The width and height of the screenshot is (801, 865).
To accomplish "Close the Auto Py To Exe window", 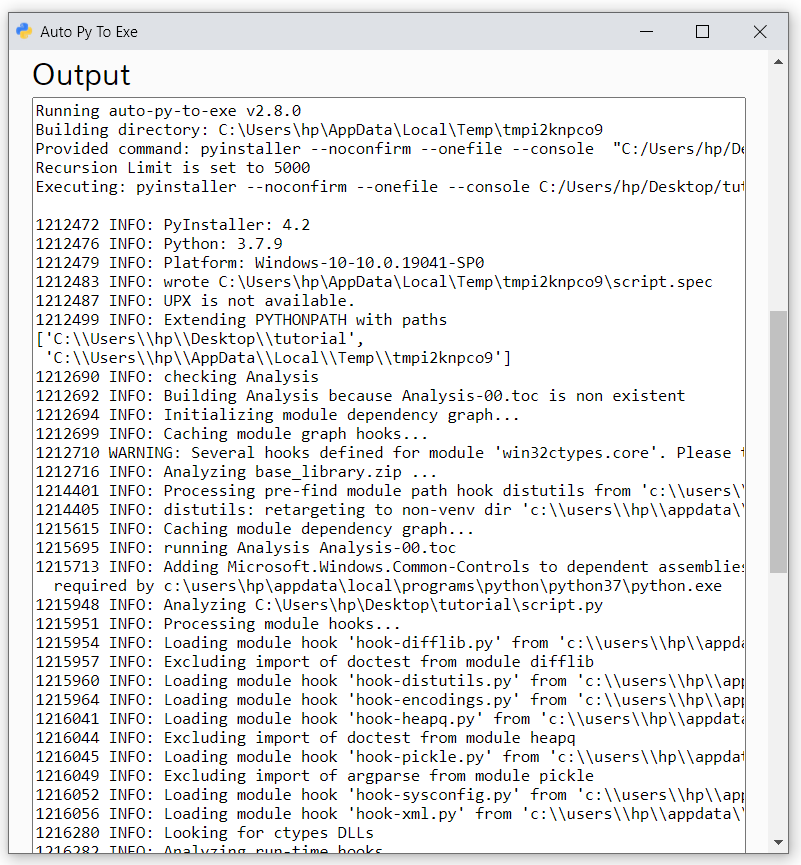I will coord(760,32).
